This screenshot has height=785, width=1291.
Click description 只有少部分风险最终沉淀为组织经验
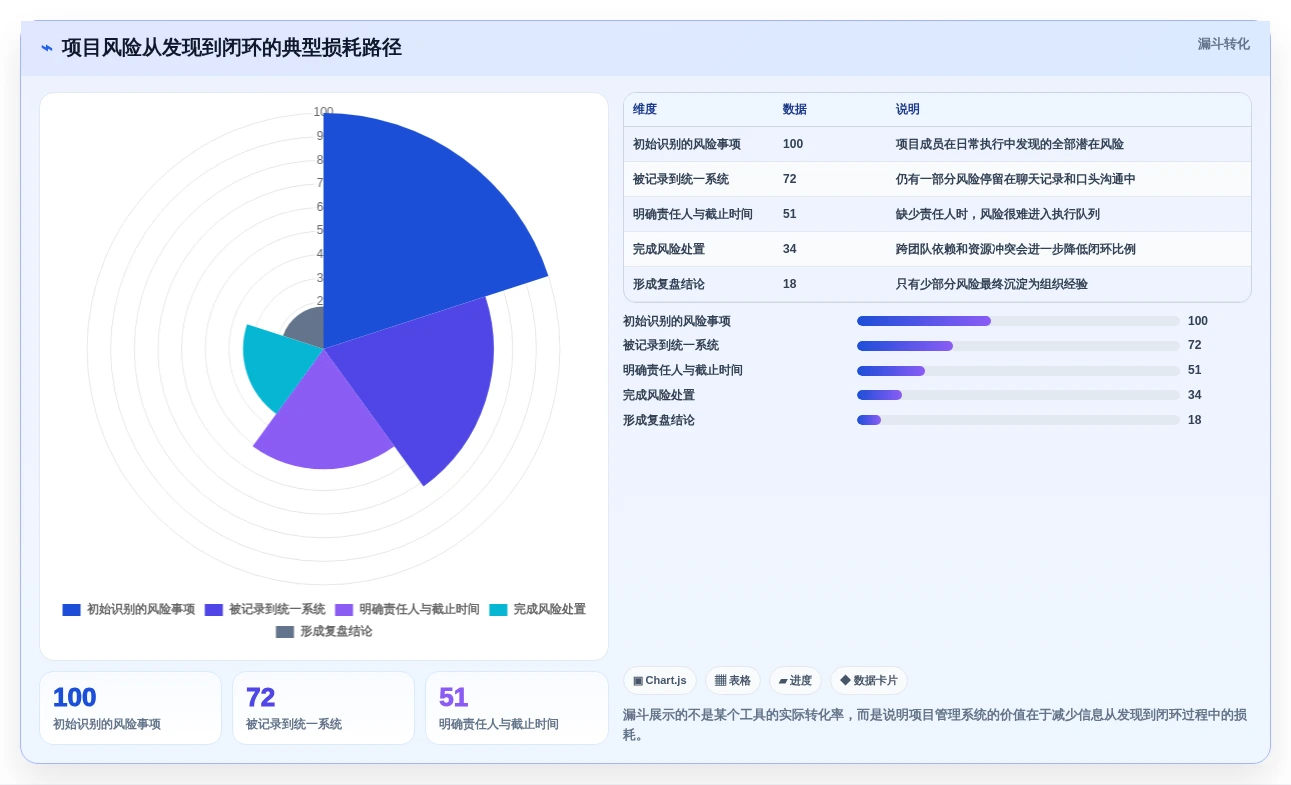pyautogui.click(x=992, y=284)
